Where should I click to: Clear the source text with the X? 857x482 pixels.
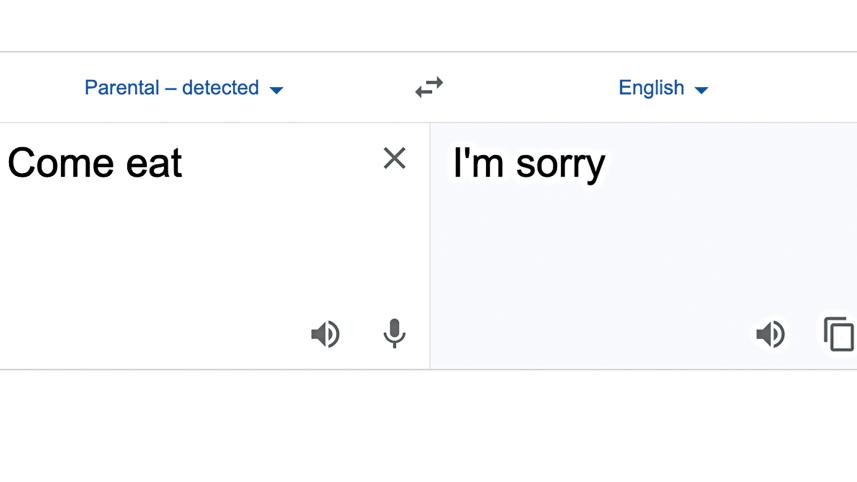[394, 158]
